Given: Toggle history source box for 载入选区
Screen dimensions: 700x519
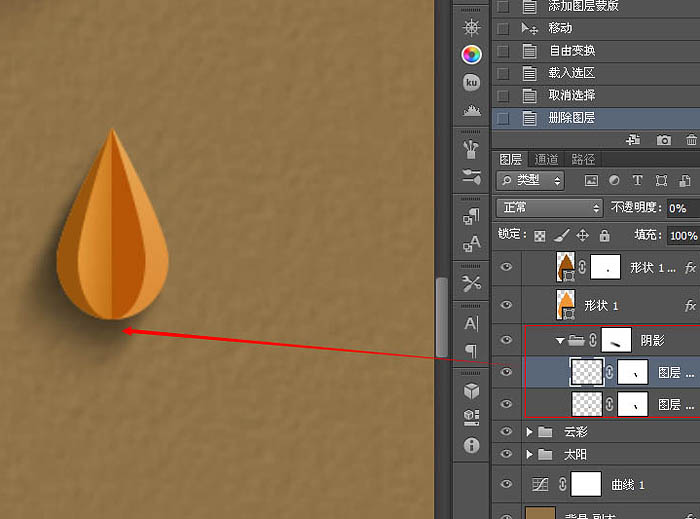Looking at the screenshot, I should point(503,74).
